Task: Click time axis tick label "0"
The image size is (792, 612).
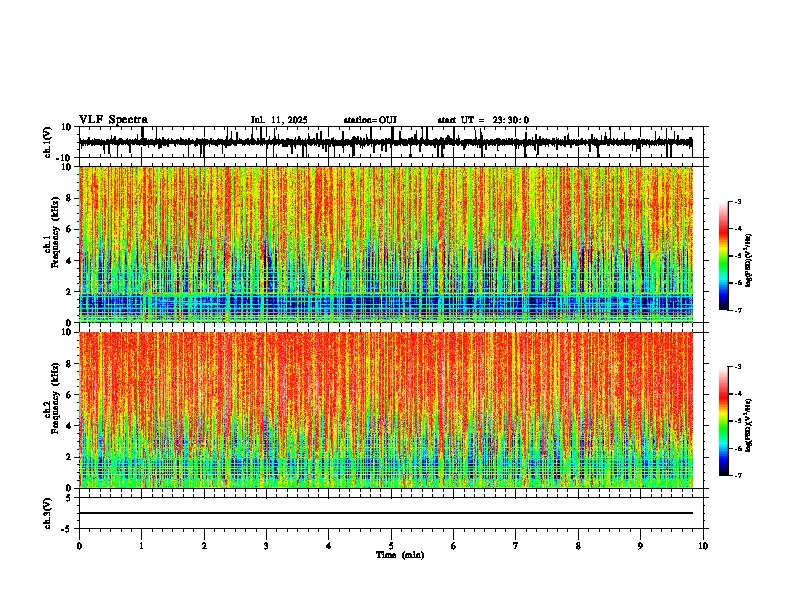Action: tap(79, 546)
